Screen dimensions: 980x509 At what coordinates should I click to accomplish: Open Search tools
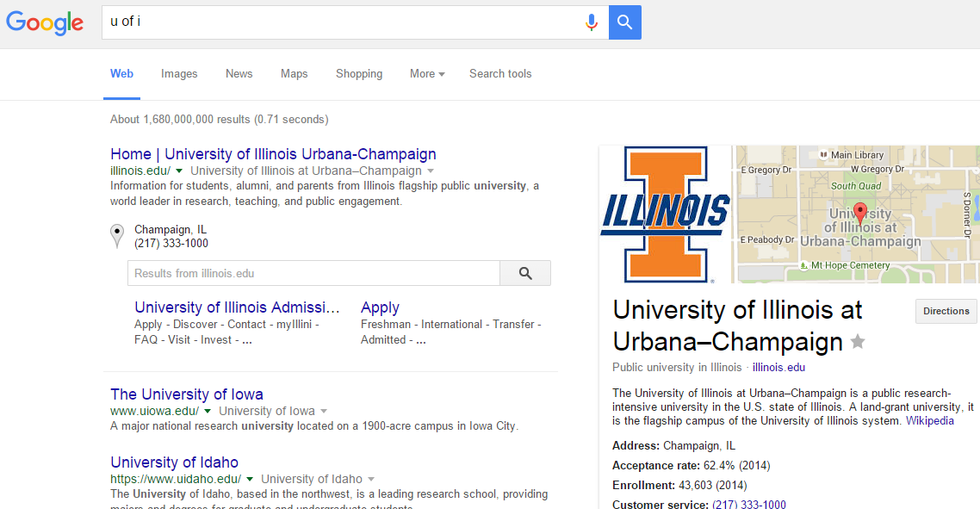pyautogui.click(x=500, y=74)
